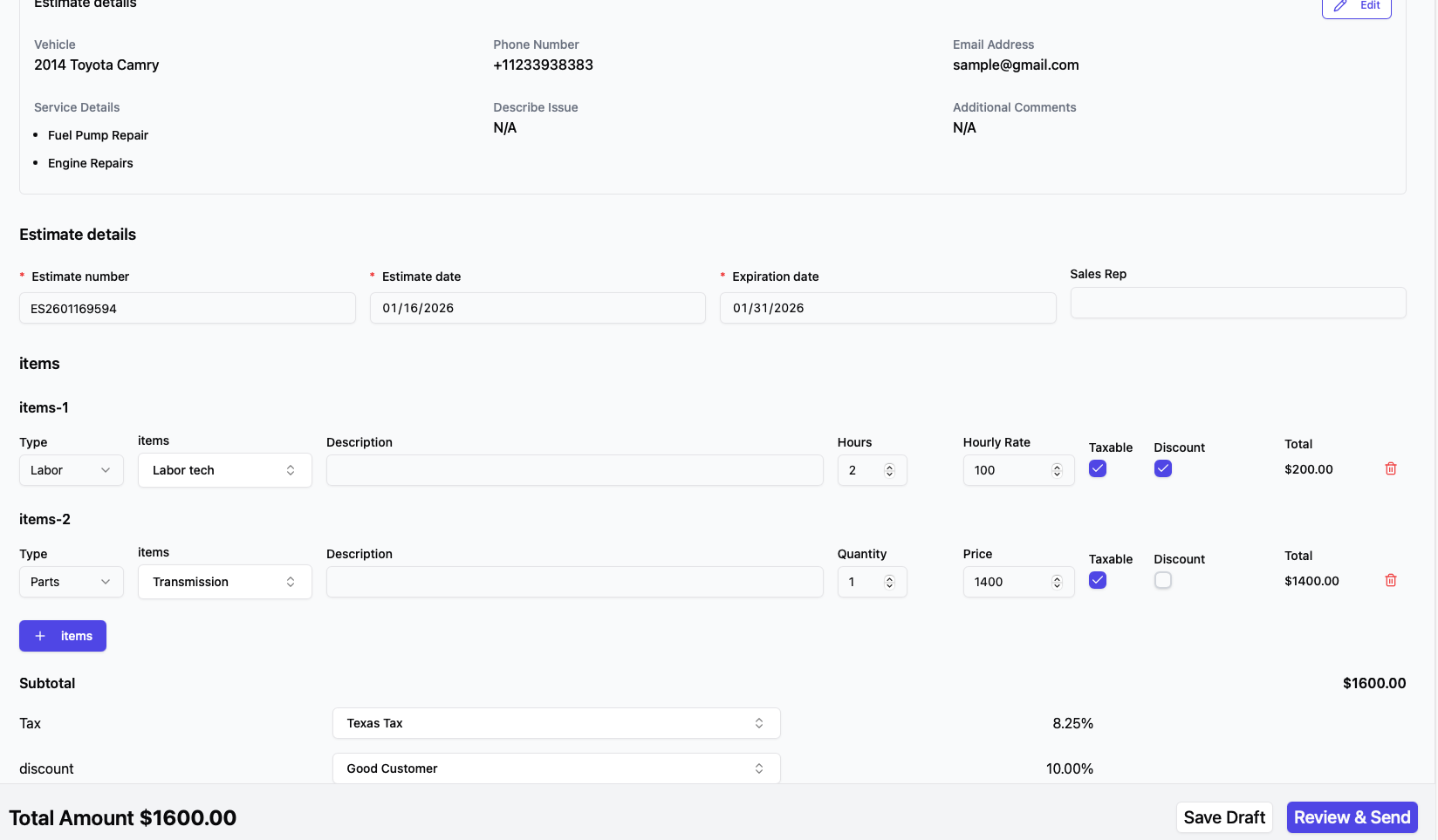The height and width of the screenshot is (840, 1438).
Task: Delete items-1 labor row with trash icon
Action: point(1391,469)
